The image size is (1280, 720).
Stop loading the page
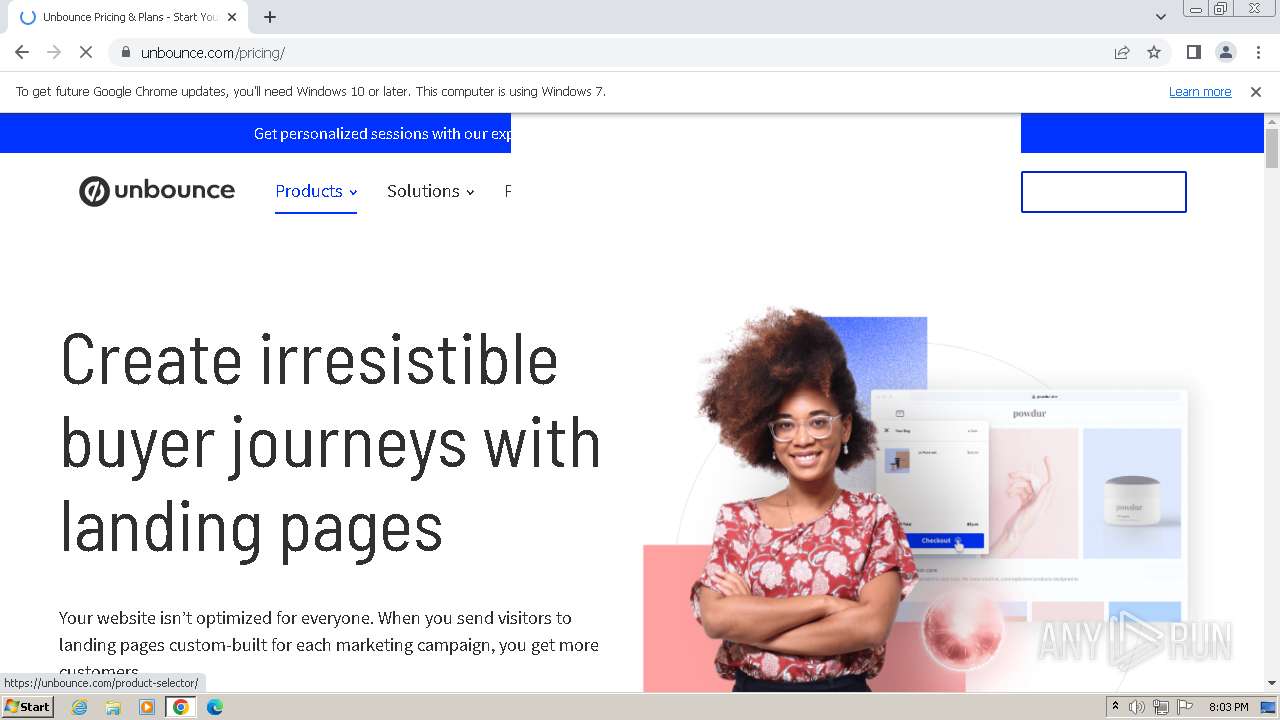(86, 52)
